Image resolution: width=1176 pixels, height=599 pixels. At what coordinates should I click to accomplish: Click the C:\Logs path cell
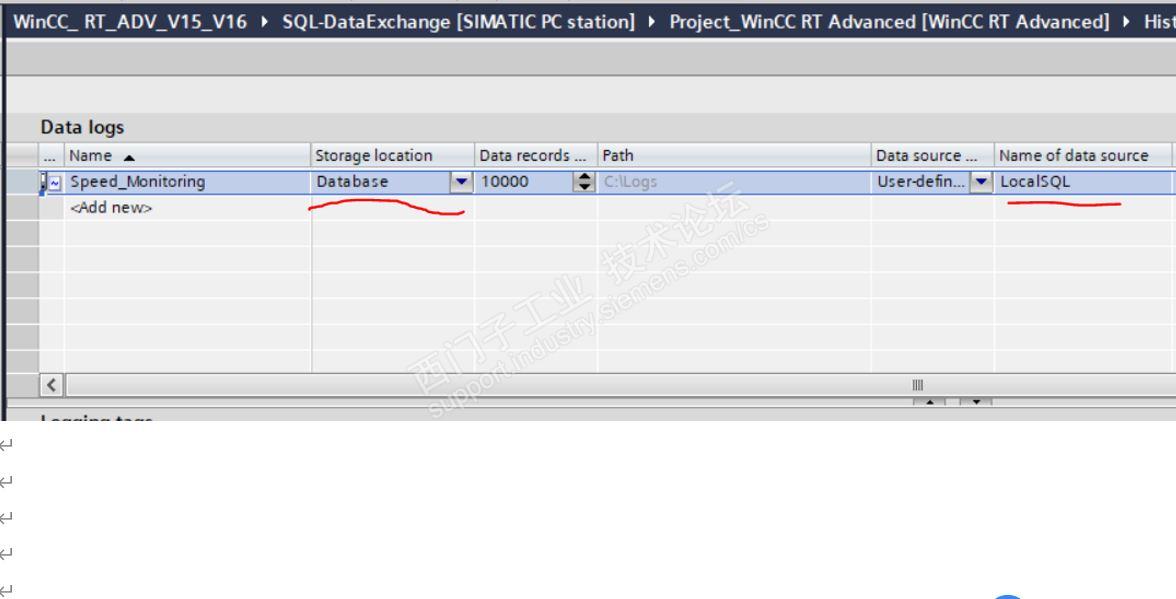tap(734, 182)
